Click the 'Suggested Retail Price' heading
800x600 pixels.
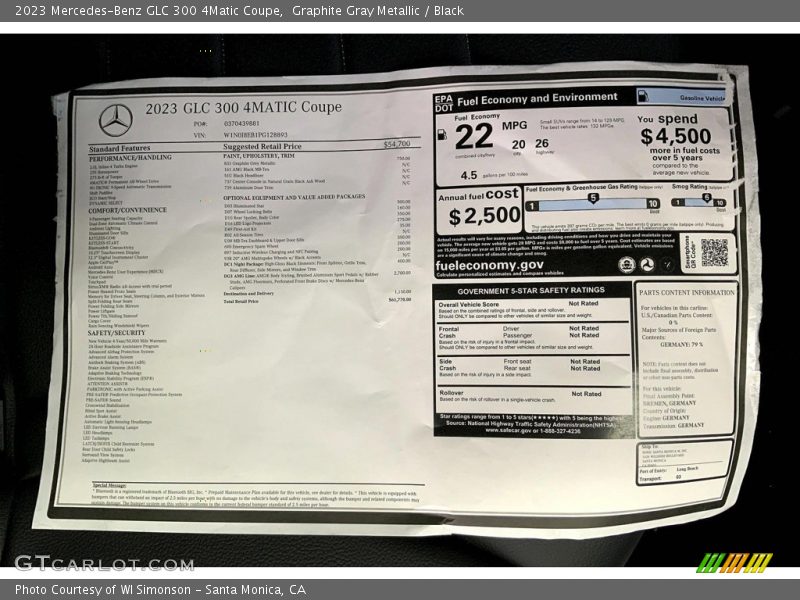click(262, 146)
